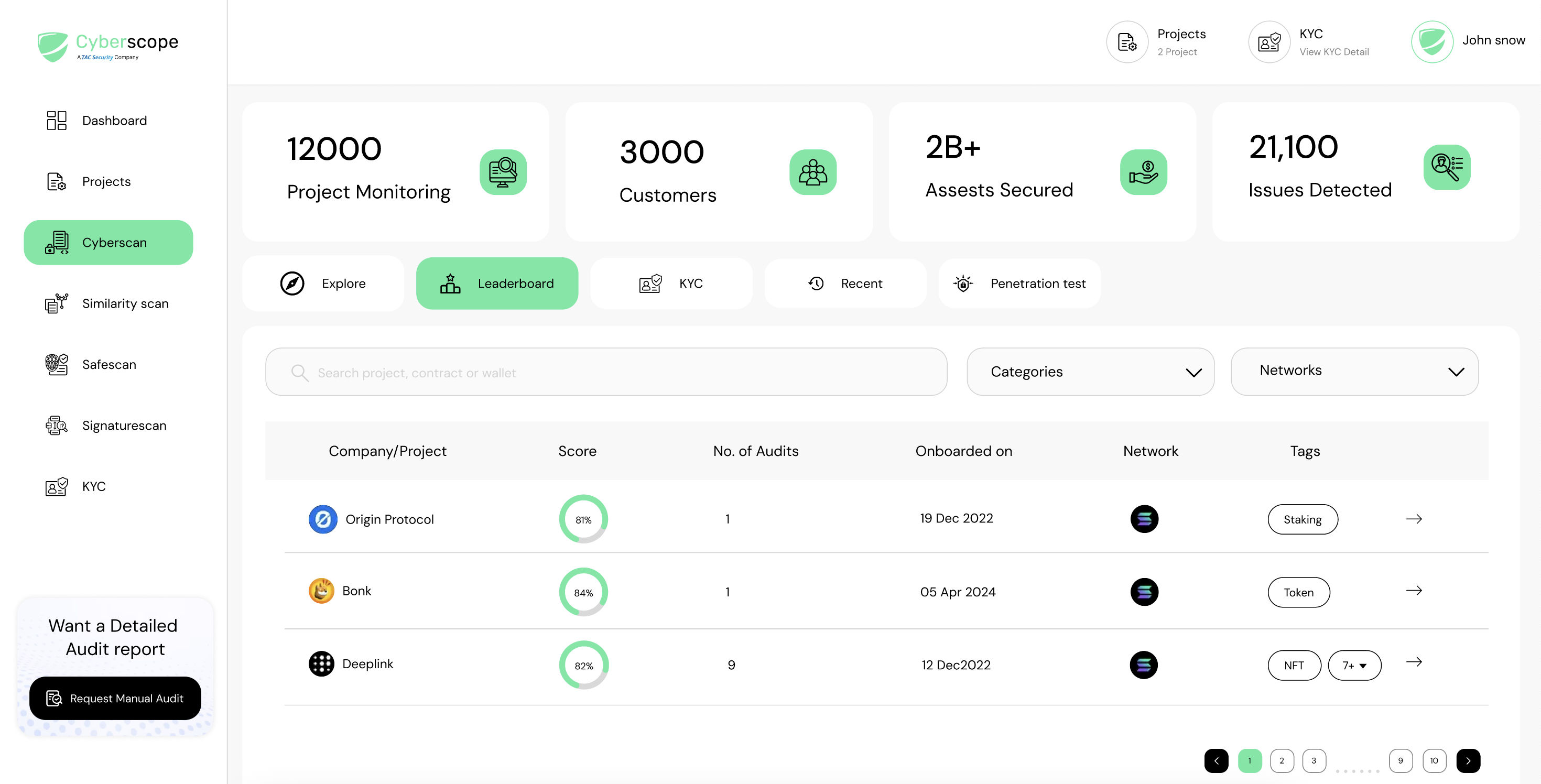The height and width of the screenshot is (784, 1541).
Task: Click Request Manual Audit button
Action: (115, 698)
